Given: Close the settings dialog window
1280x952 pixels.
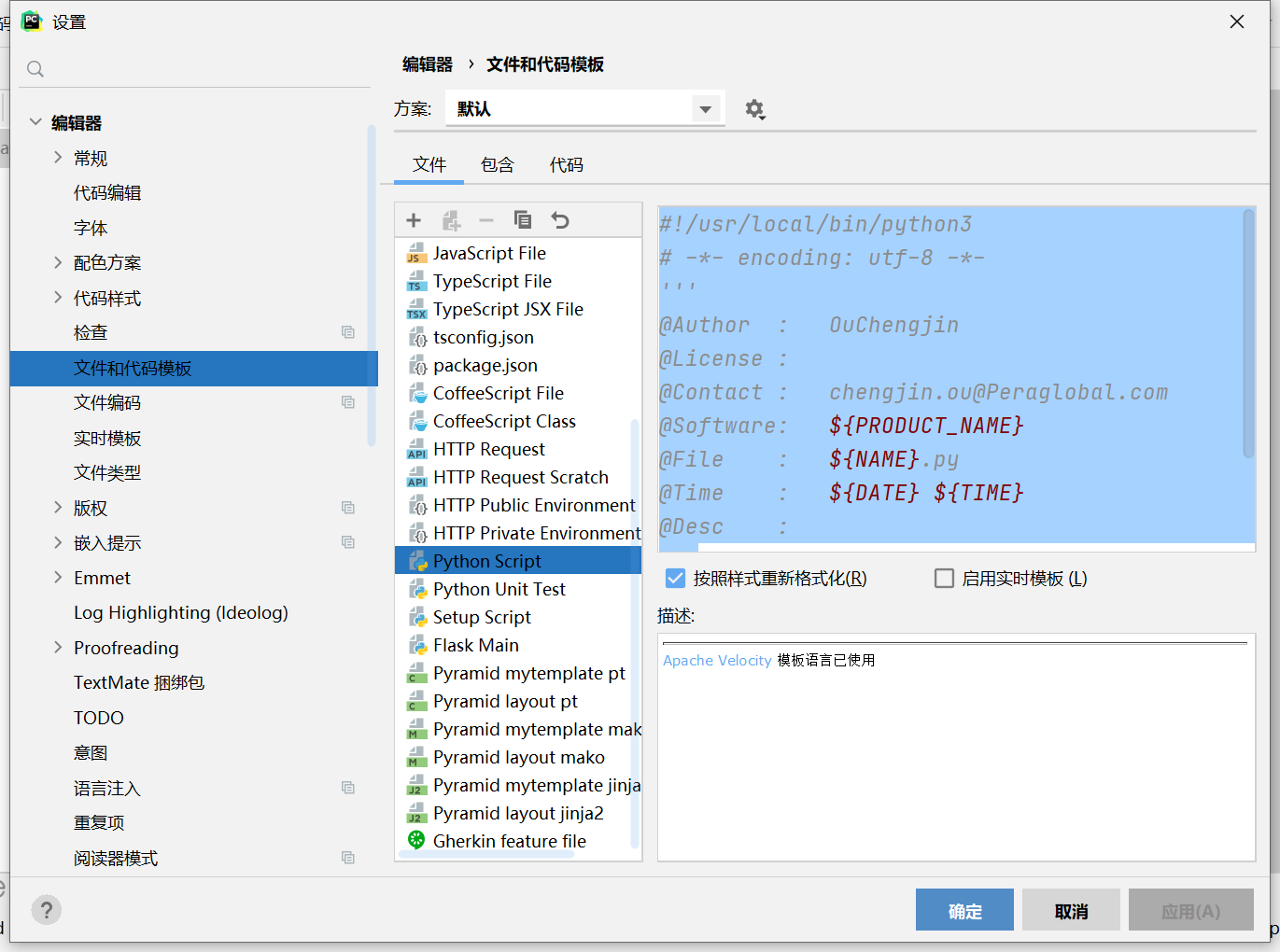Looking at the screenshot, I should pyautogui.click(x=1237, y=21).
